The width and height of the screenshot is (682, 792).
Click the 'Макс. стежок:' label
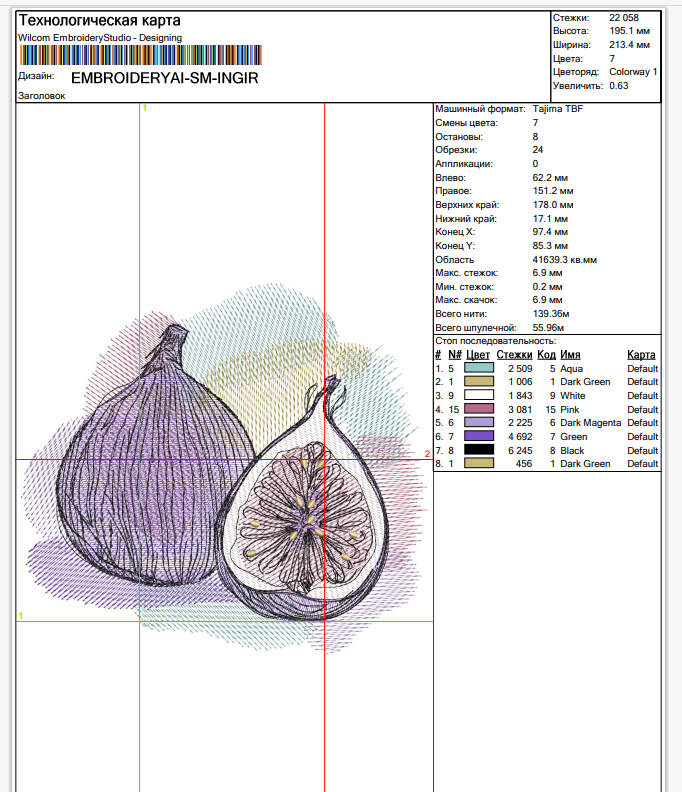(x=467, y=273)
